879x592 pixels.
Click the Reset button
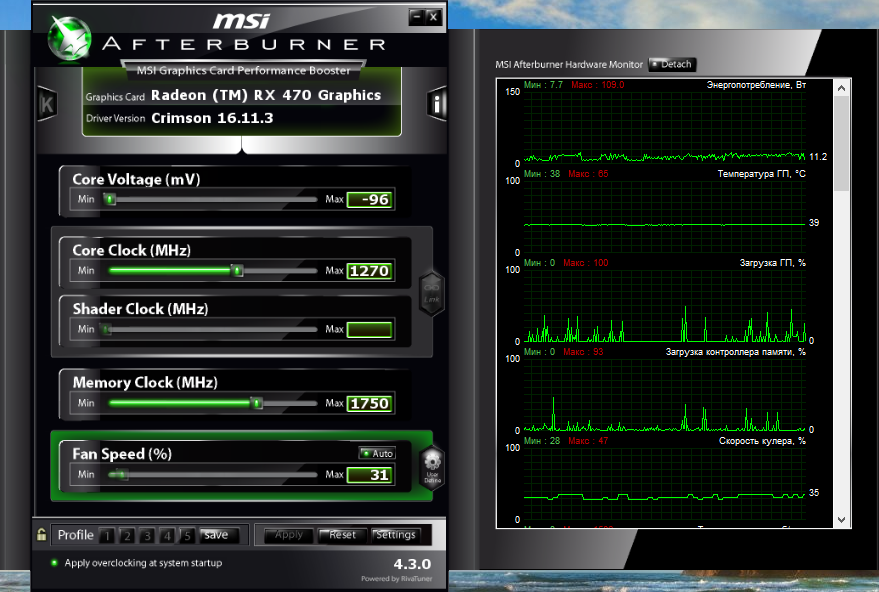click(x=342, y=535)
